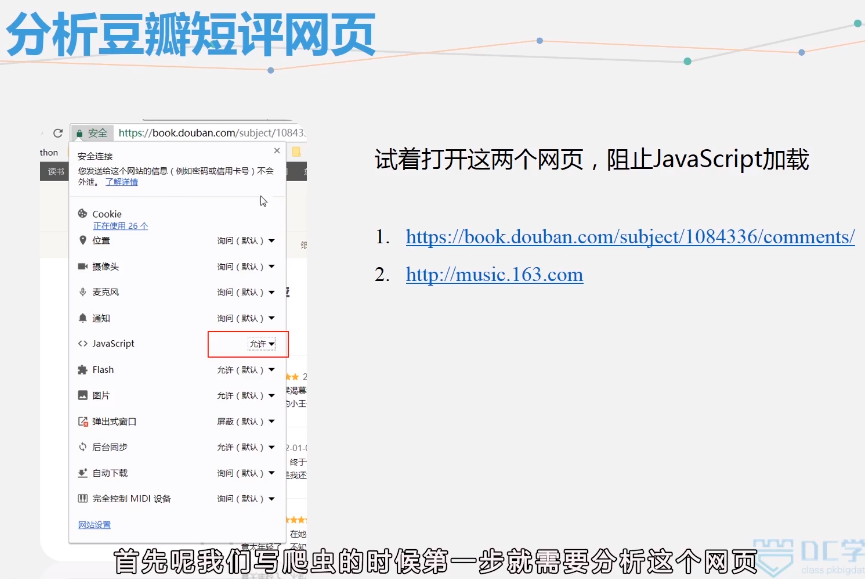865x579 pixels.
Task: Click the secure padlock icon
Action: click(79, 133)
